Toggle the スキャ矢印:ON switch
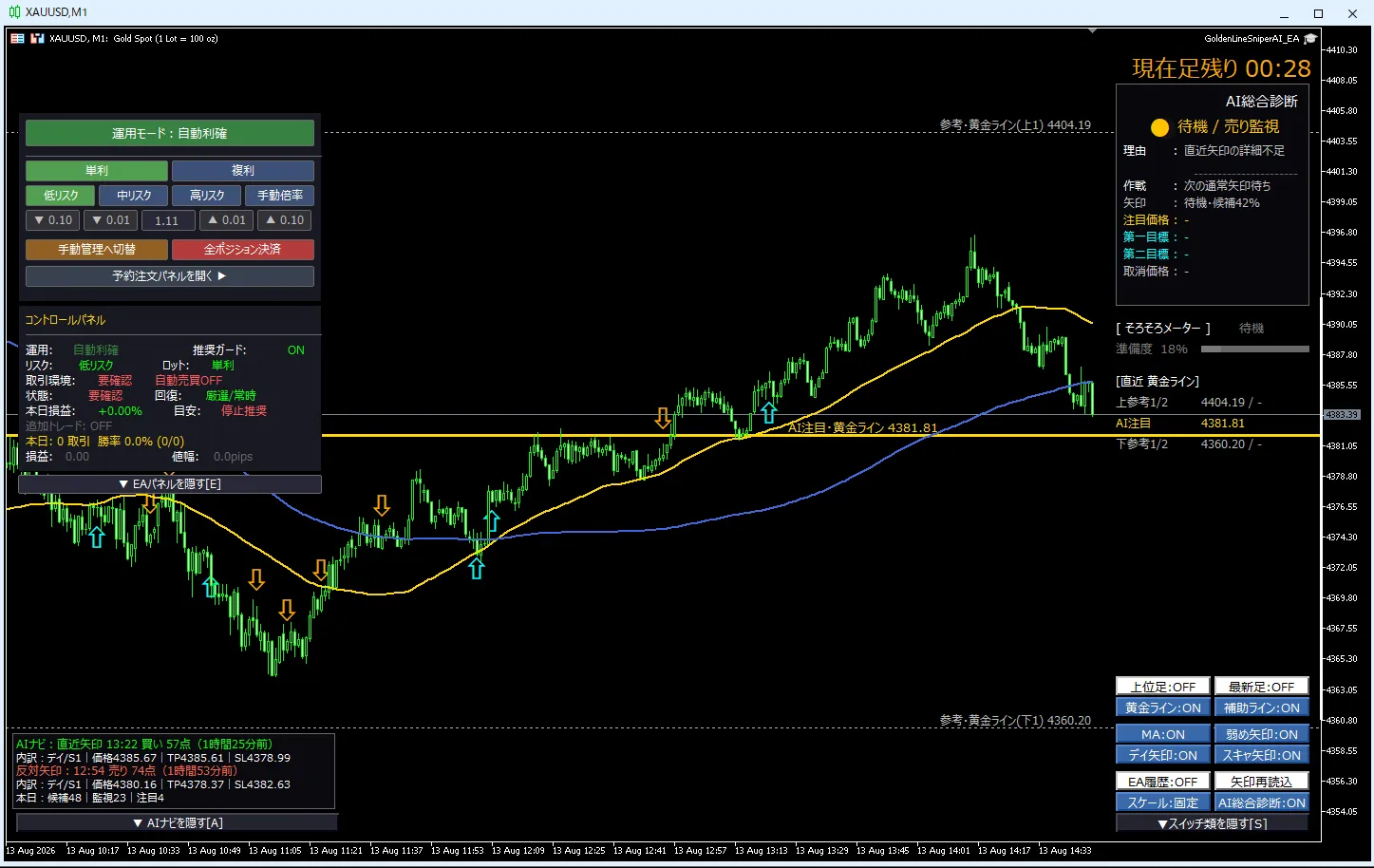The image size is (1374, 868). coord(1261,755)
